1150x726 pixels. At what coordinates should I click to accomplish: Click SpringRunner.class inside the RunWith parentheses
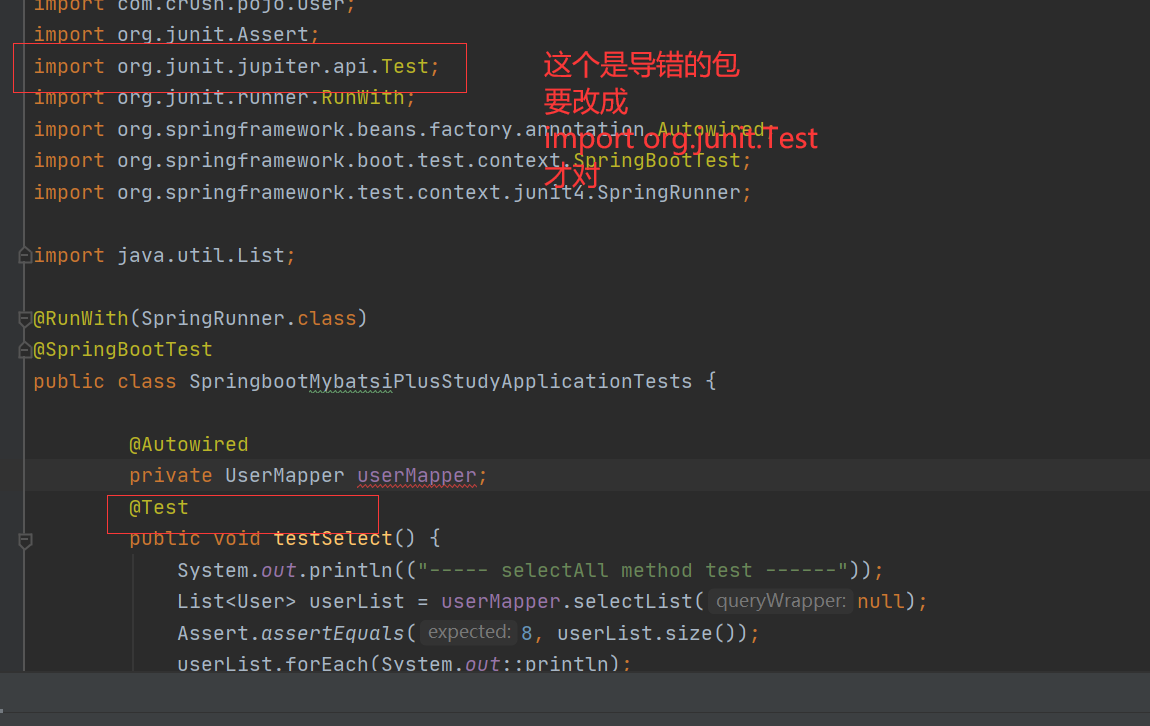tap(248, 318)
